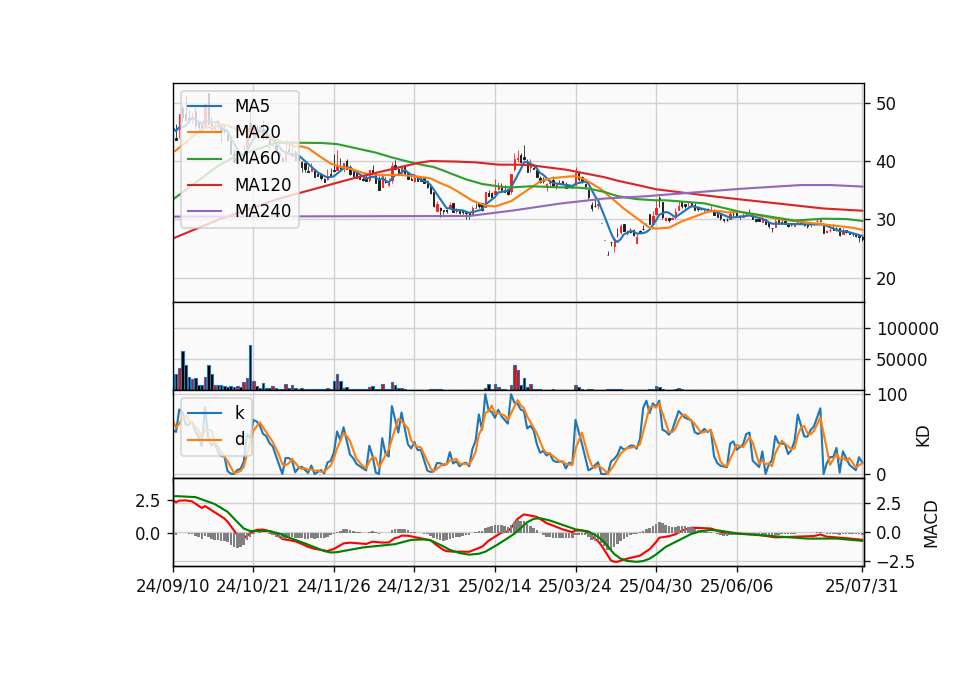The height and width of the screenshot is (690, 960).
Task: Click the 25/03/24 date axis label
Action: (575, 586)
